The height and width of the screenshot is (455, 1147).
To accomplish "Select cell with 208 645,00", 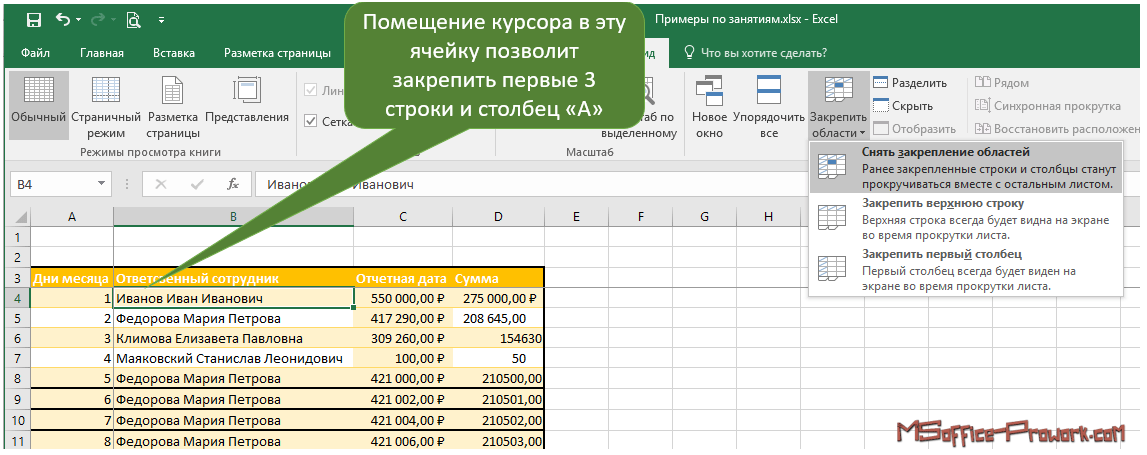I will 498,319.
